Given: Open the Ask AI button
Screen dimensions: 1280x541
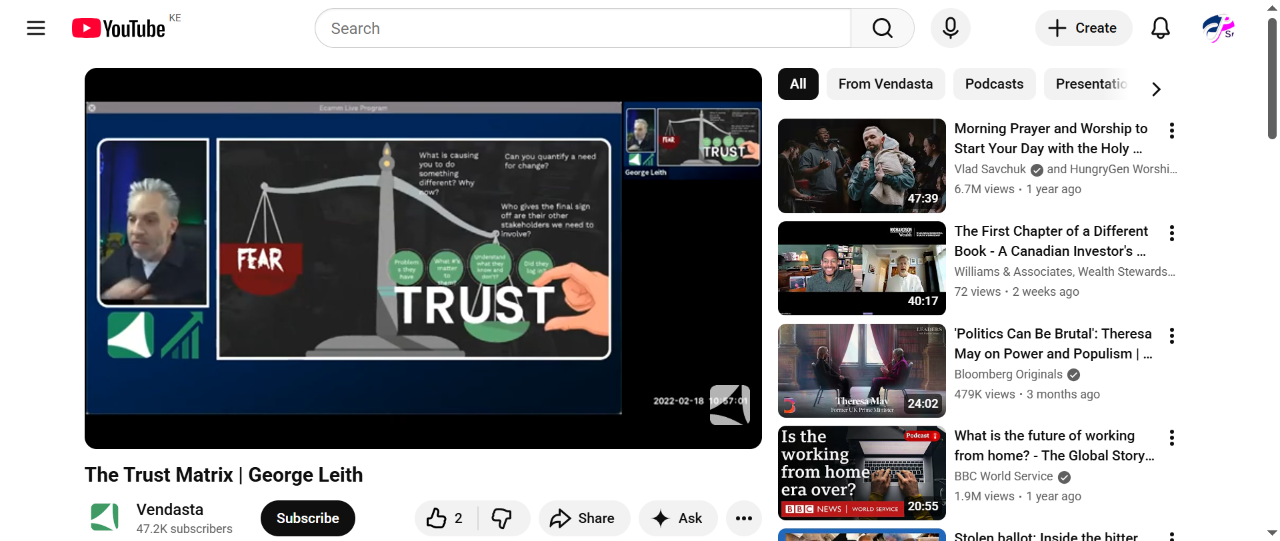Looking at the screenshot, I should click(678, 518).
